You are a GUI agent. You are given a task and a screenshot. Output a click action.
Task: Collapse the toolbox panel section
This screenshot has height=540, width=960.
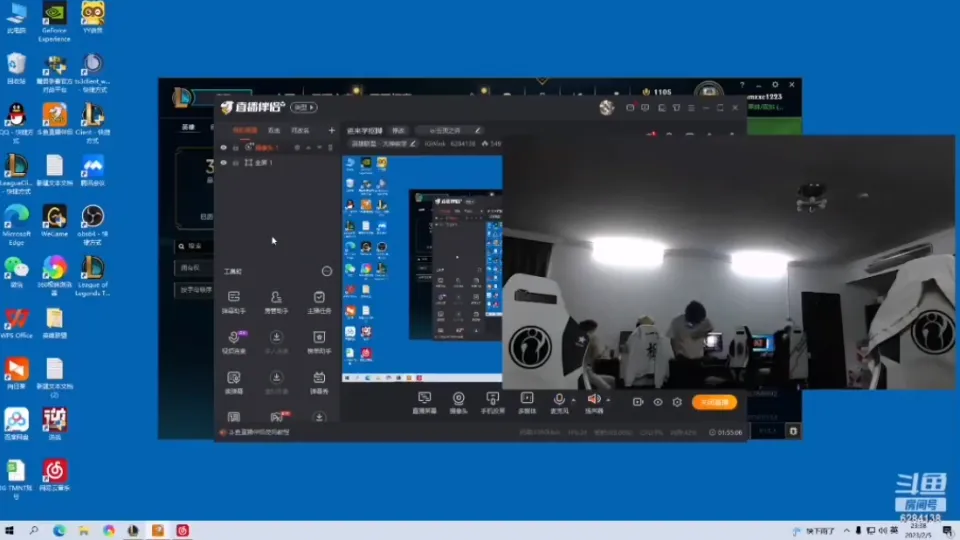tap(326, 271)
